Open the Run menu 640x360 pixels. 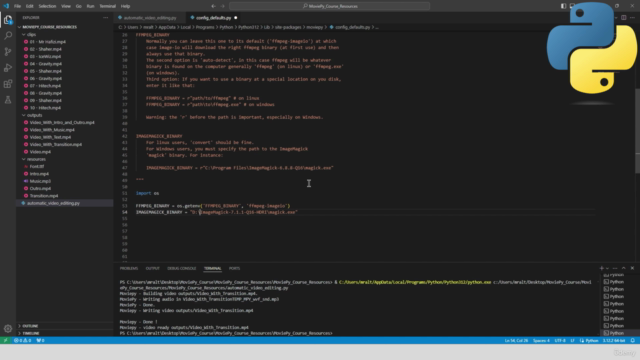[90, 6]
